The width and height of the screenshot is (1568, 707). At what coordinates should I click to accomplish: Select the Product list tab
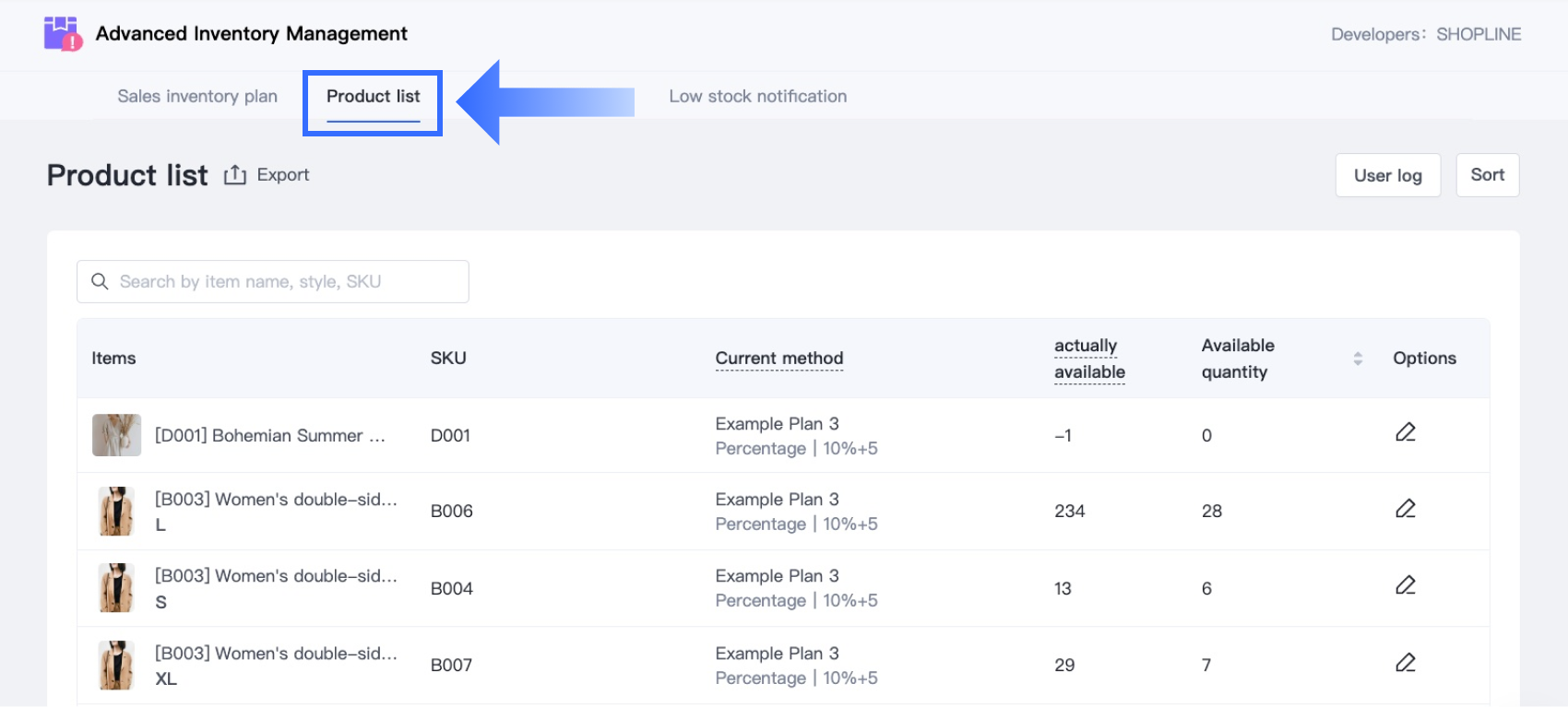coord(373,96)
